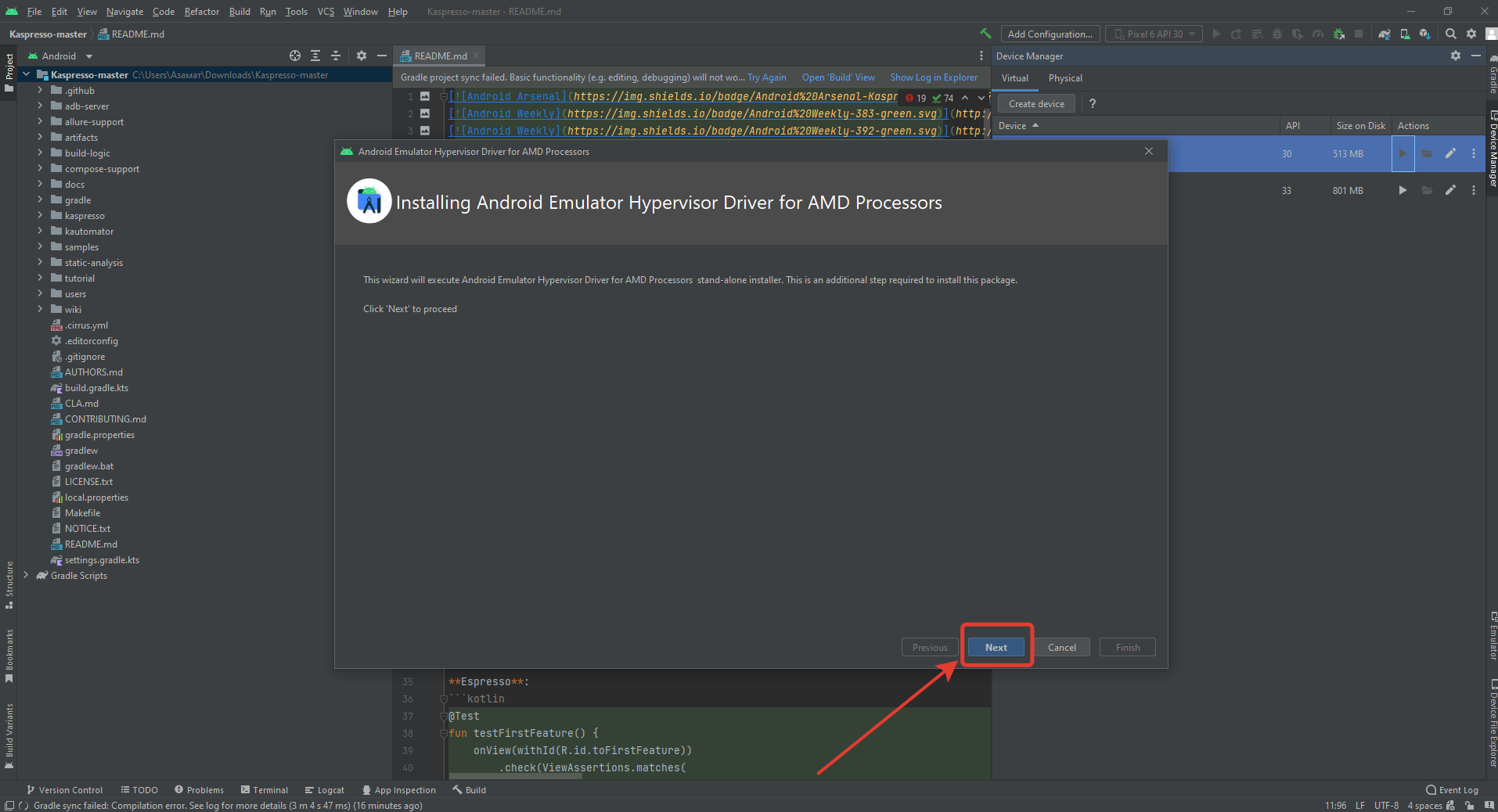The height and width of the screenshot is (812, 1498).
Task: Click Open 'Build' View link
Action: 838,77
